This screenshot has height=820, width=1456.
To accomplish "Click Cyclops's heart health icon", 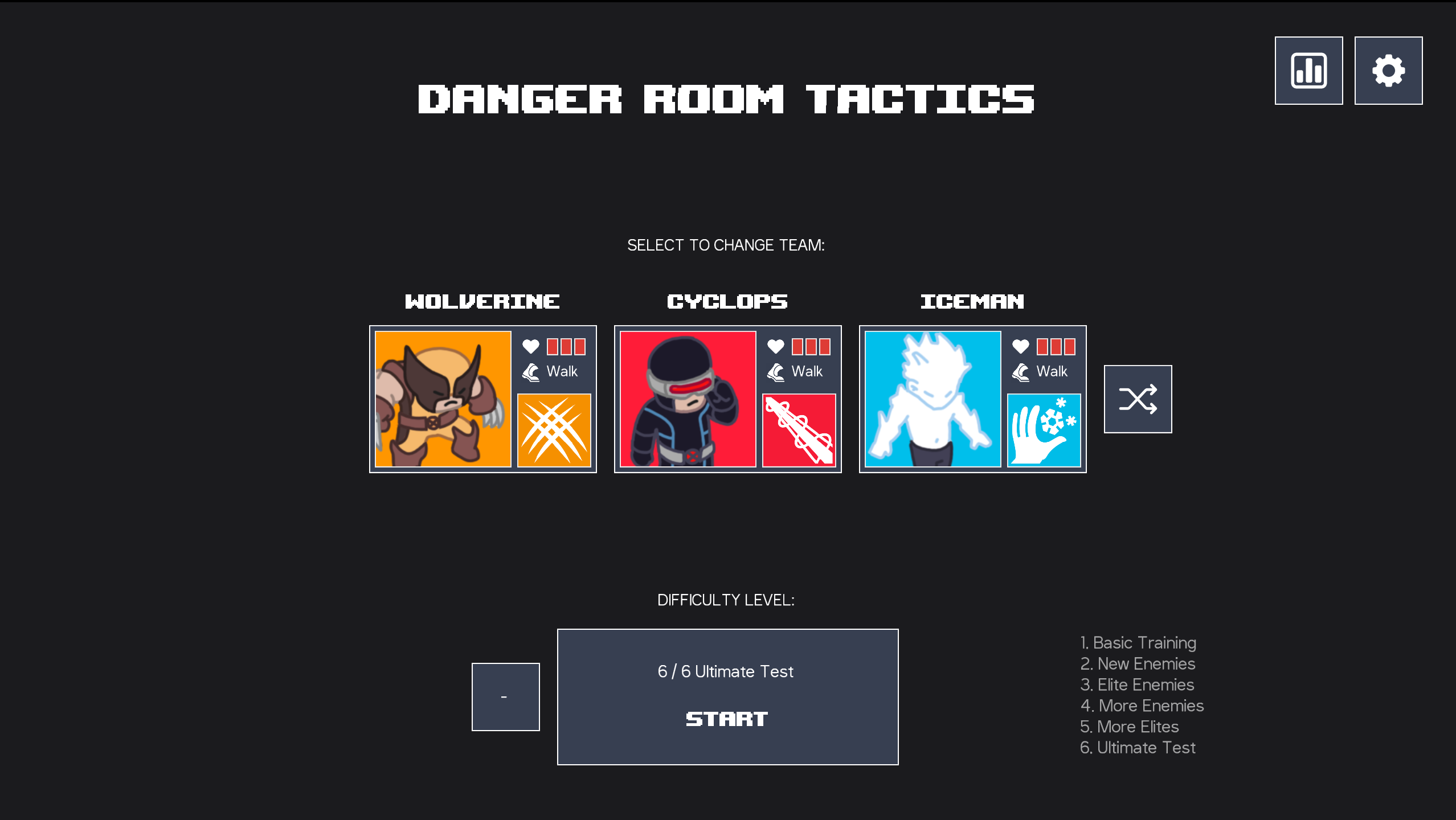I will [x=775, y=346].
